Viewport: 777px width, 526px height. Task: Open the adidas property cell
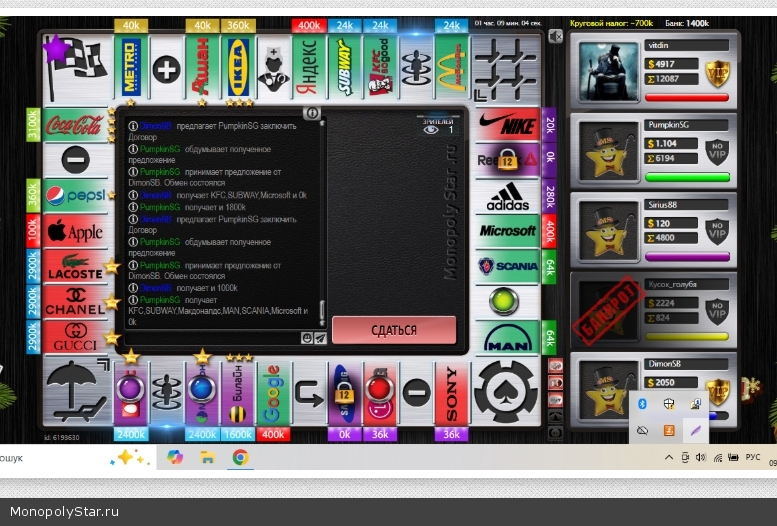(507, 196)
